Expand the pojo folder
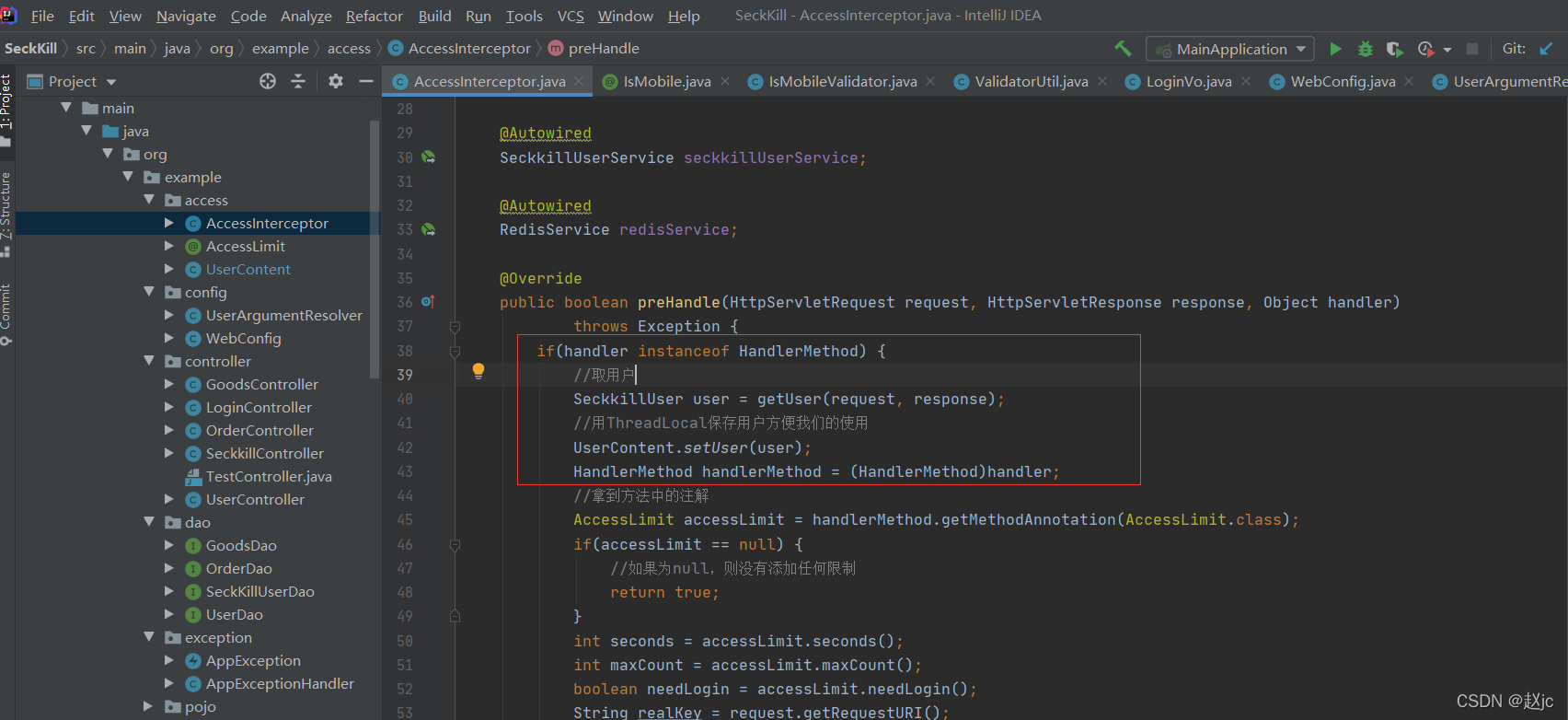The image size is (1568, 720). pyautogui.click(x=149, y=706)
